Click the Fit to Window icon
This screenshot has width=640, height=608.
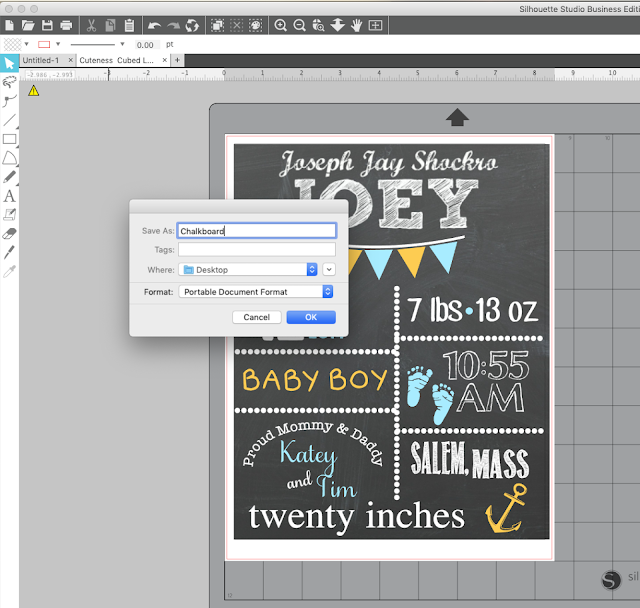[x=376, y=25]
